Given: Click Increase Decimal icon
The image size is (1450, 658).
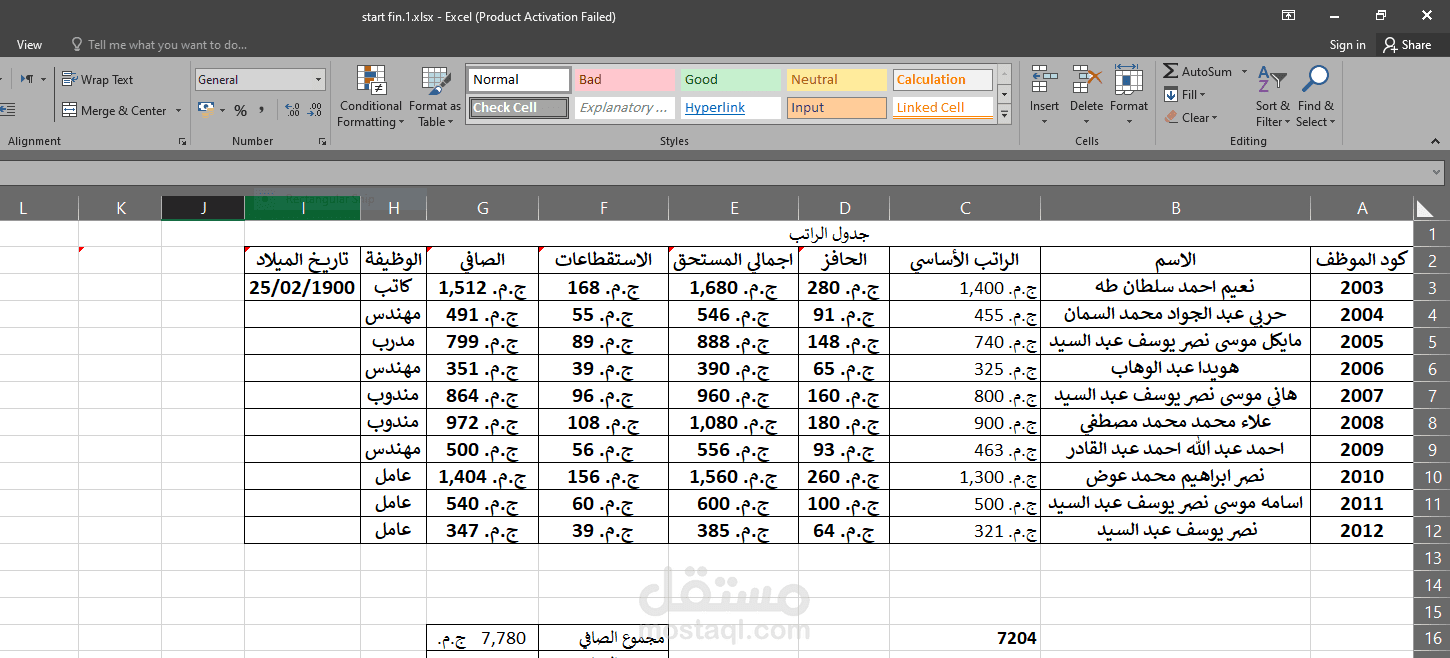Looking at the screenshot, I should tap(293, 111).
